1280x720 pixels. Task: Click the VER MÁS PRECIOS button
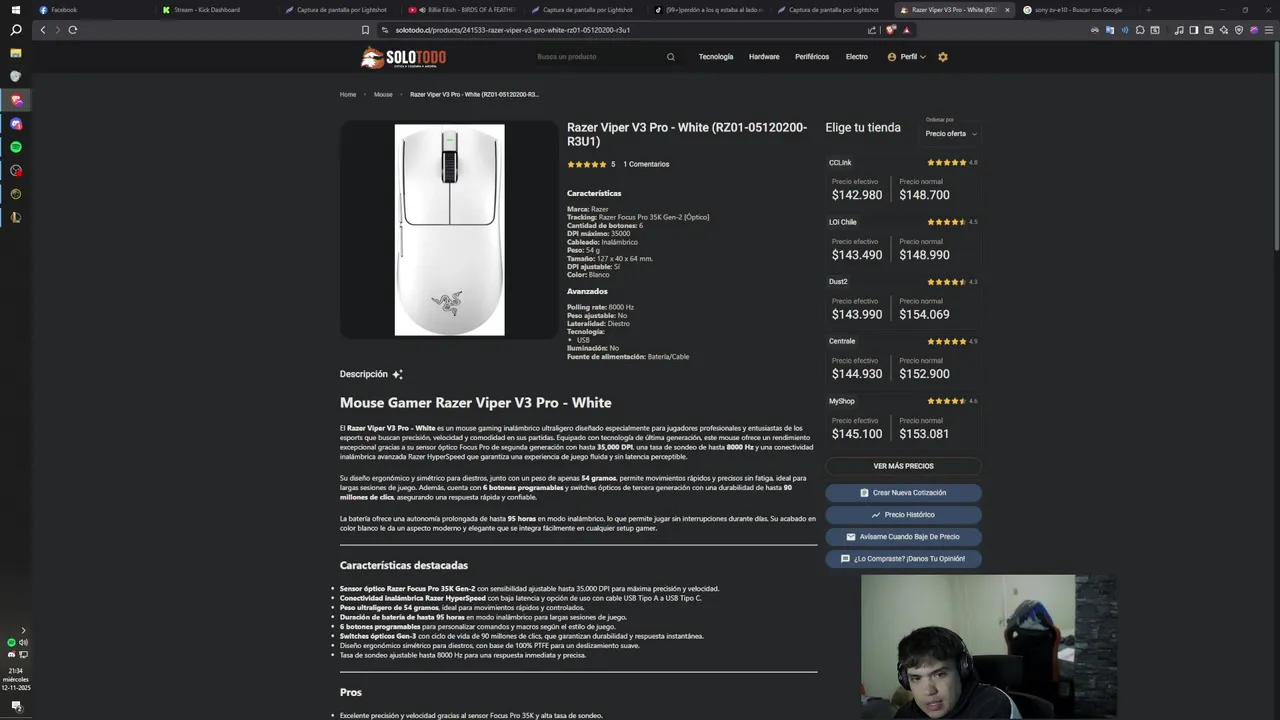(903, 466)
